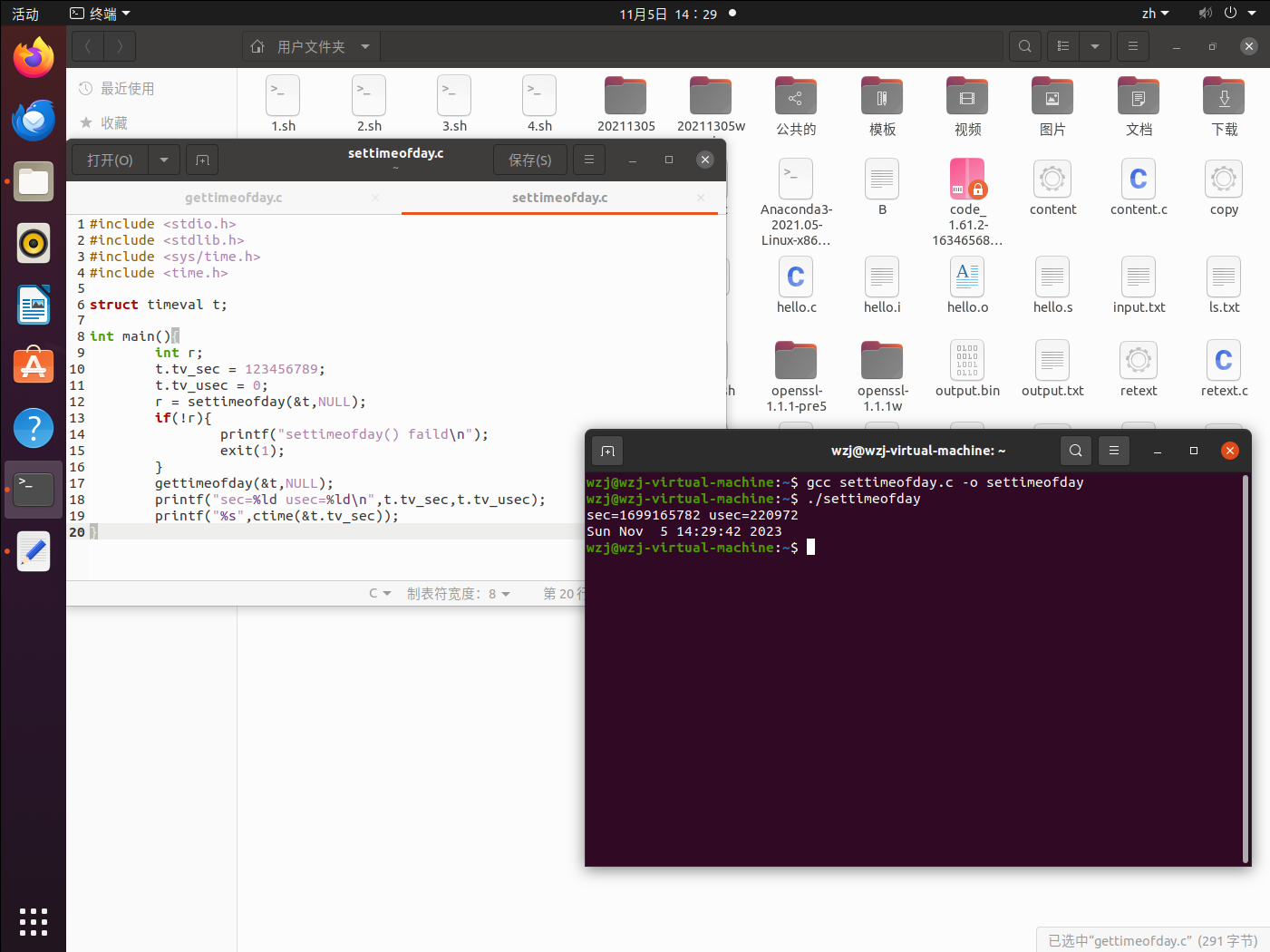Launch Firefox from the dock
Image resolution: width=1270 pixels, height=952 pixels.
click(34, 59)
